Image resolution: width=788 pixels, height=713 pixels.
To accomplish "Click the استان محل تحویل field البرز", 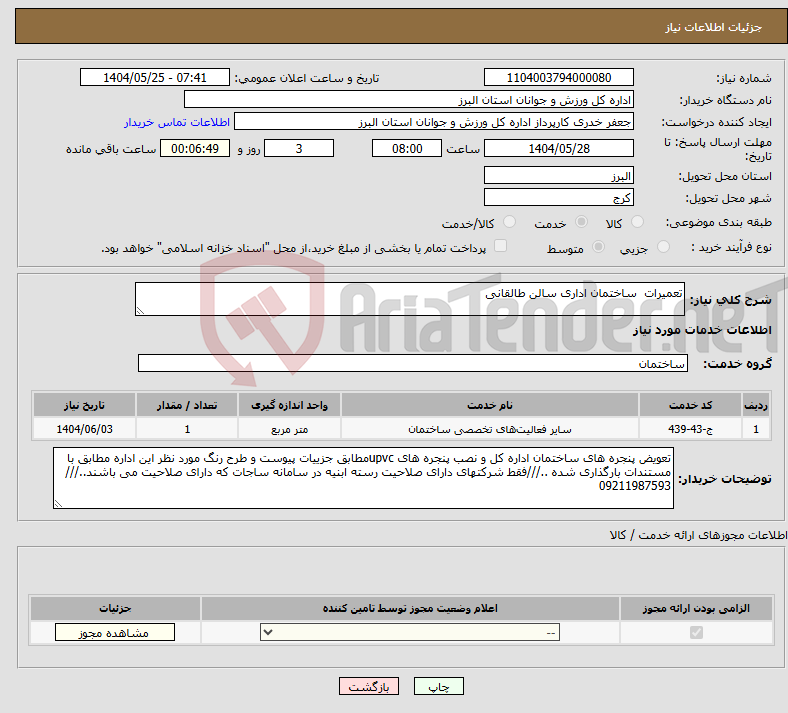I will click(558, 175).
